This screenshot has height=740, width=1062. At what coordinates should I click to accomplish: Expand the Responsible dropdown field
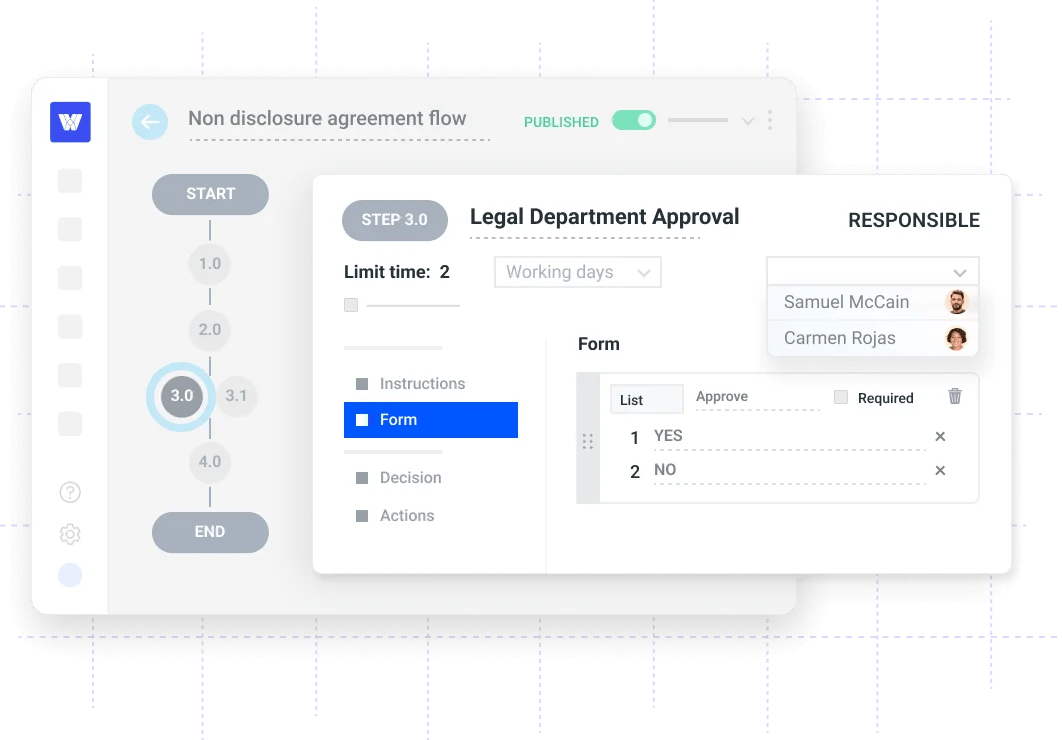(872, 271)
